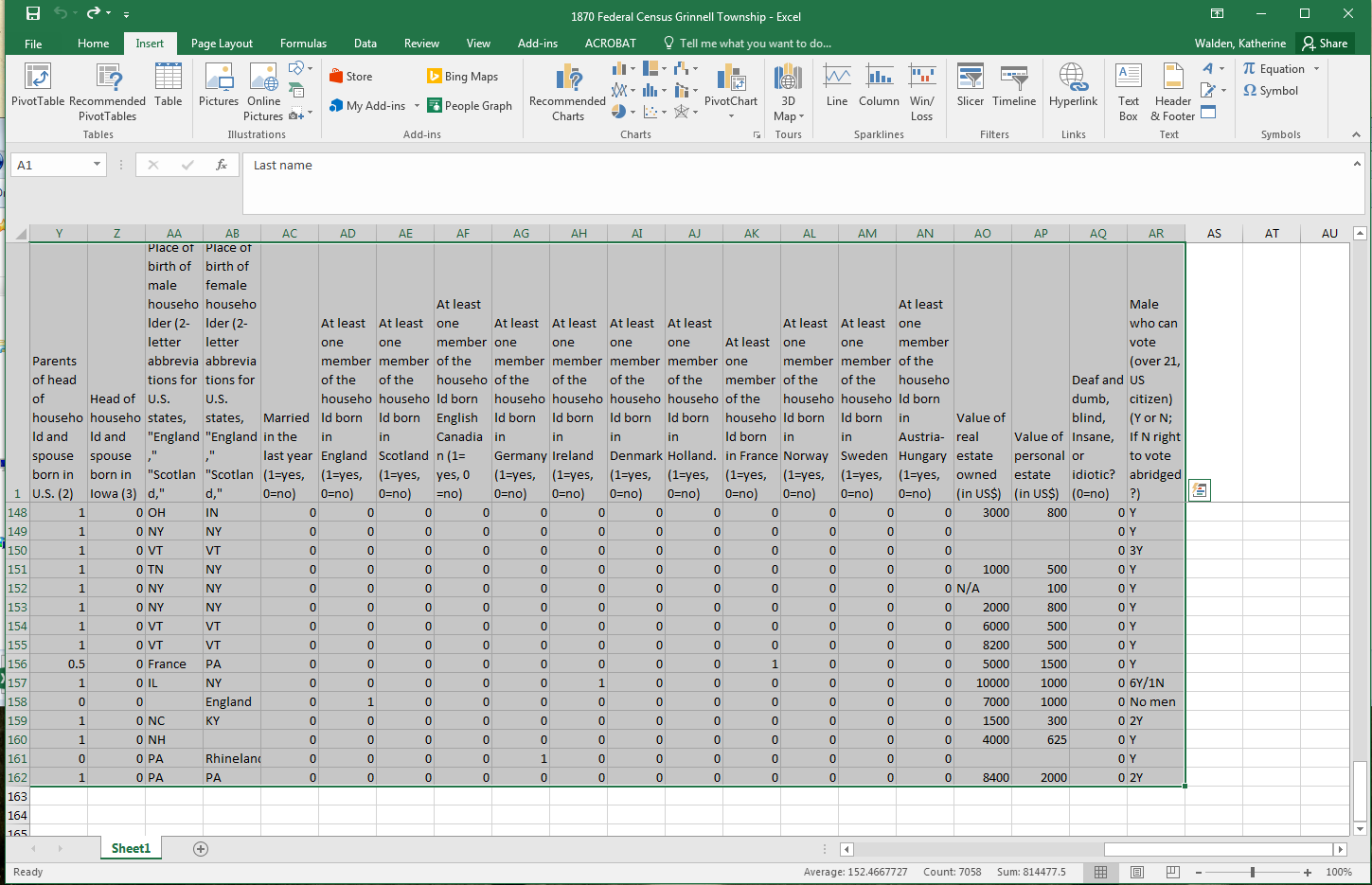Click the Save icon in title bar
Screen dimensions: 1372x885
33,14
